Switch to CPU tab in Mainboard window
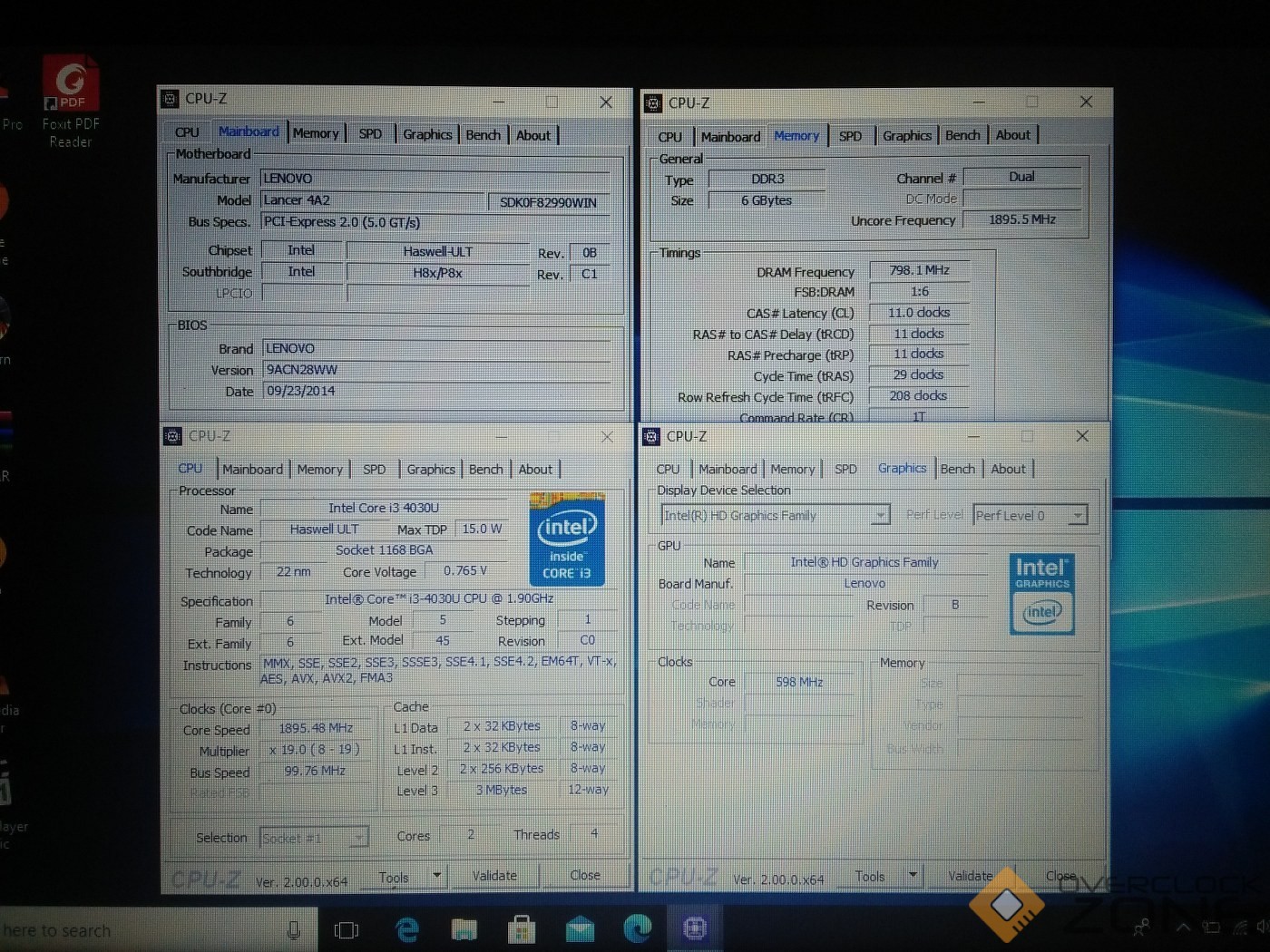The height and width of the screenshot is (952, 1270). click(187, 132)
